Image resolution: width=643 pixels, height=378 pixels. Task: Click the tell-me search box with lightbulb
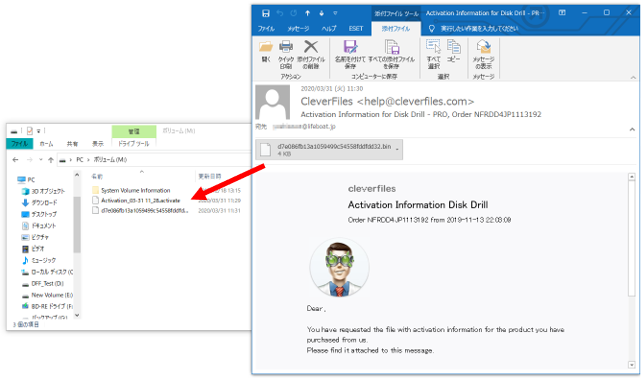[x=474, y=28]
